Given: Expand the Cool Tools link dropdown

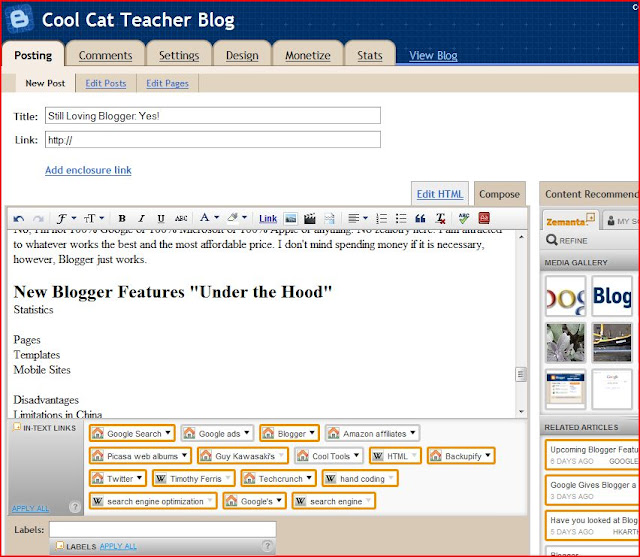Looking at the screenshot, I should [356, 455].
